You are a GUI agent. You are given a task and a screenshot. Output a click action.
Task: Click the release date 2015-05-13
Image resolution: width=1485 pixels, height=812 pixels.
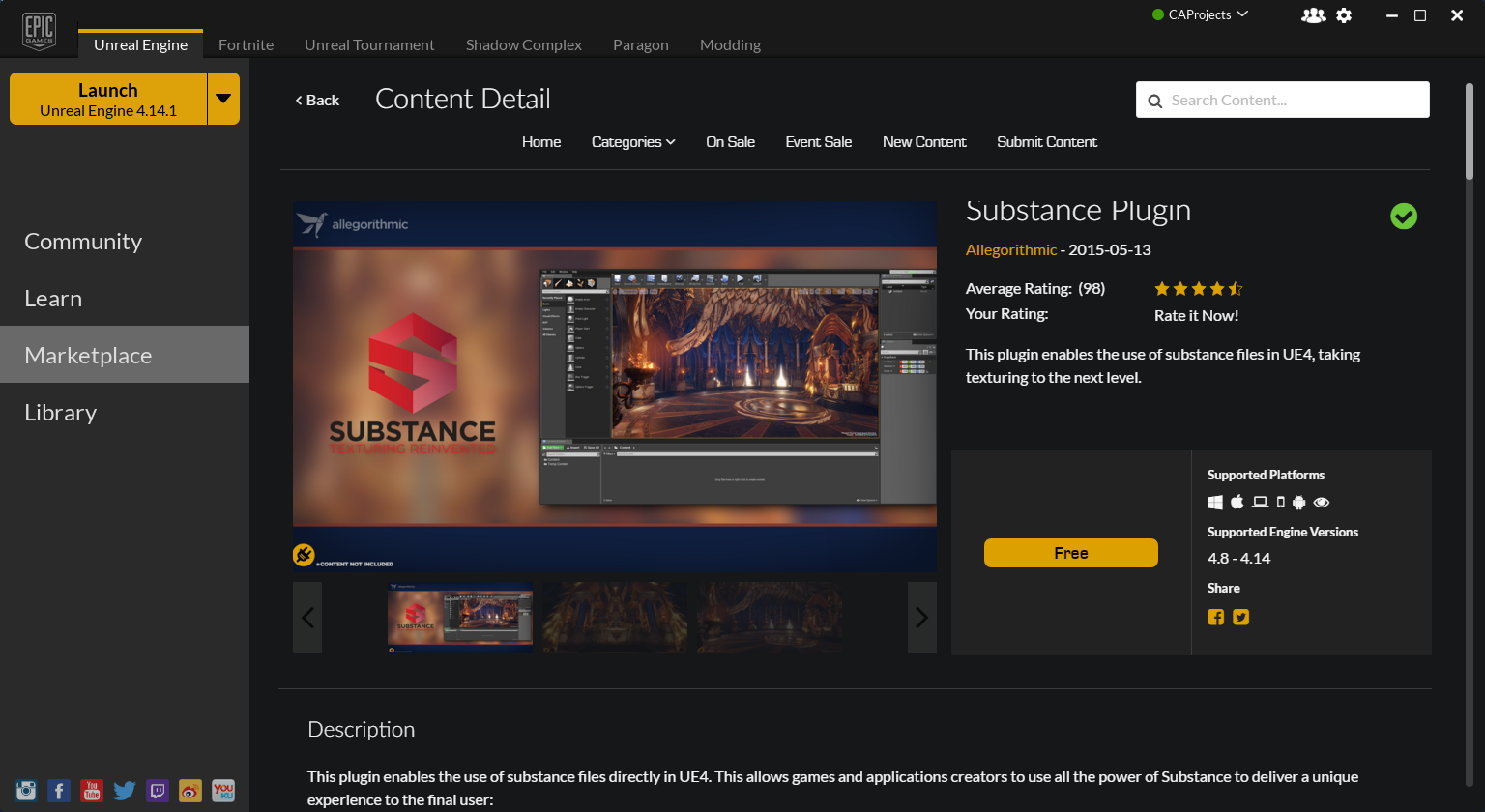tap(1110, 249)
